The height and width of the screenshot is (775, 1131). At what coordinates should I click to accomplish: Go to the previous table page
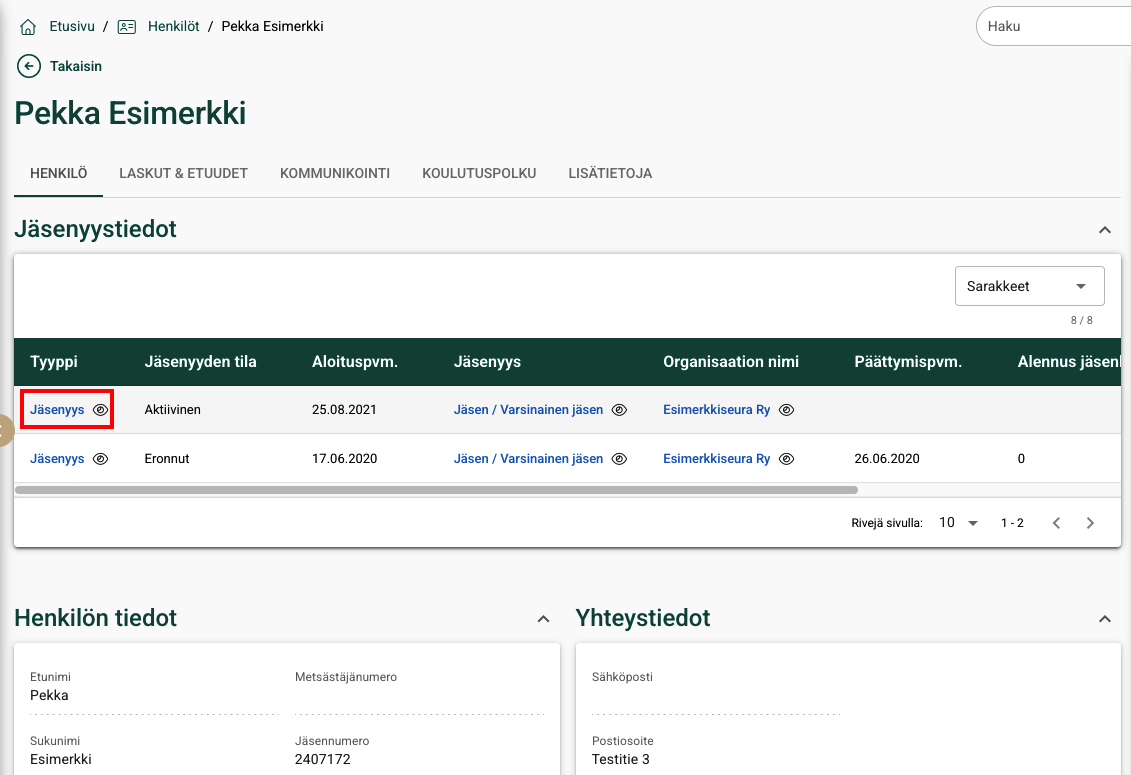1056,523
